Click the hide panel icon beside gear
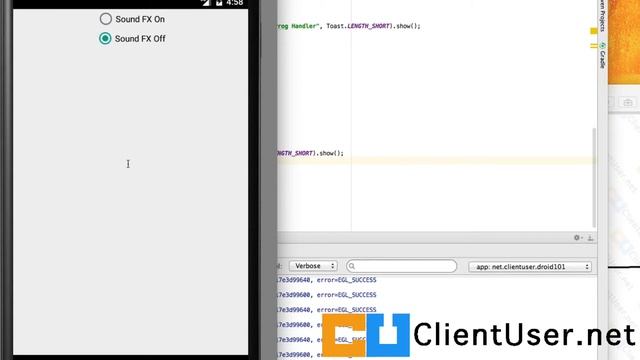 (590, 238)
